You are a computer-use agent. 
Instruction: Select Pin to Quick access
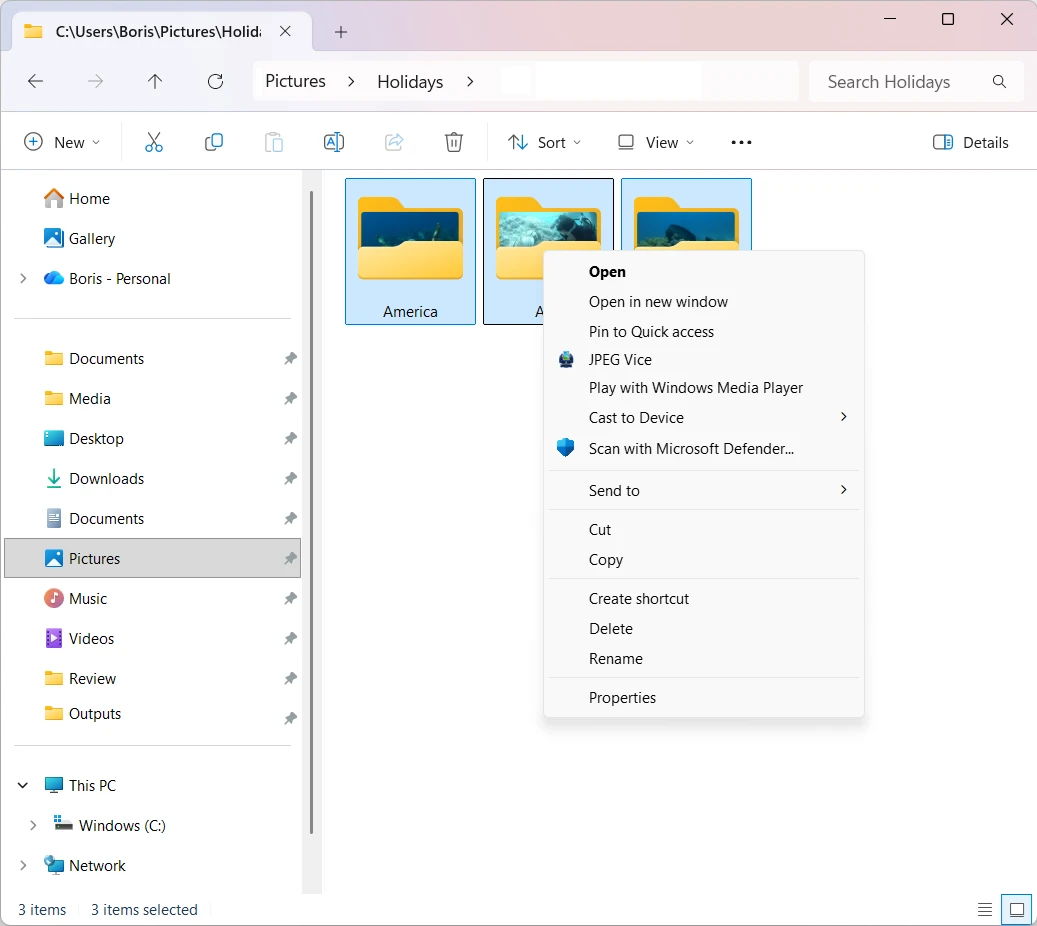click(704, 331)
